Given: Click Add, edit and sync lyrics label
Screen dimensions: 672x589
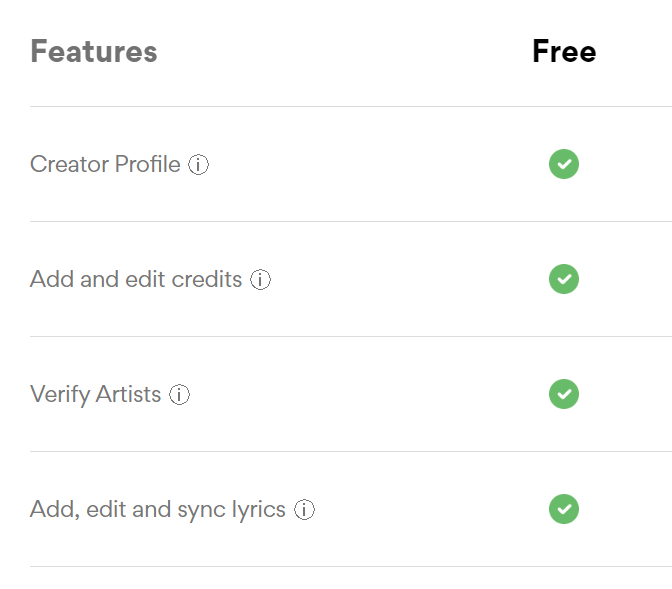Looking at the screenshot, I should coord(158,510).
